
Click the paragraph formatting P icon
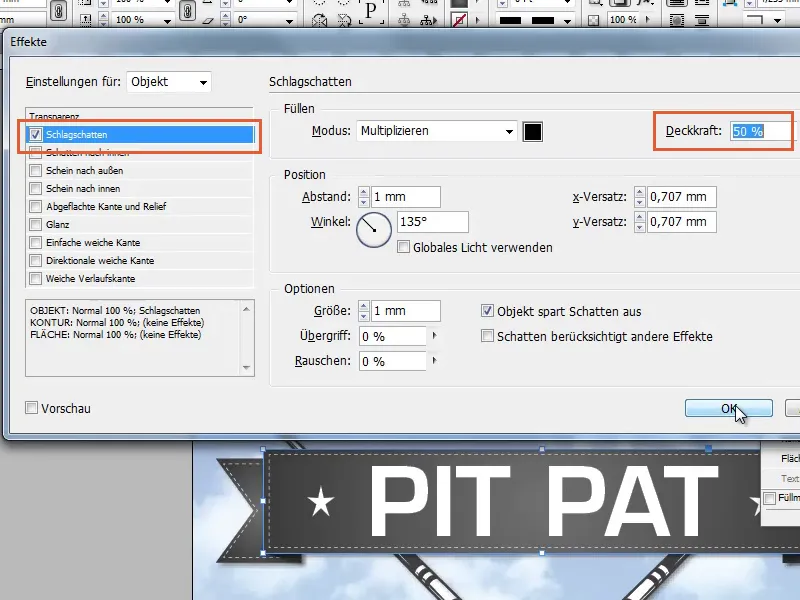371,12
